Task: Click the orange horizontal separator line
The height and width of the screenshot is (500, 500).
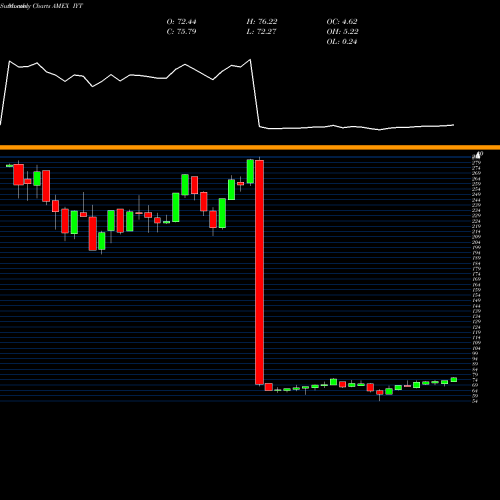Action: tap(250, 147)
